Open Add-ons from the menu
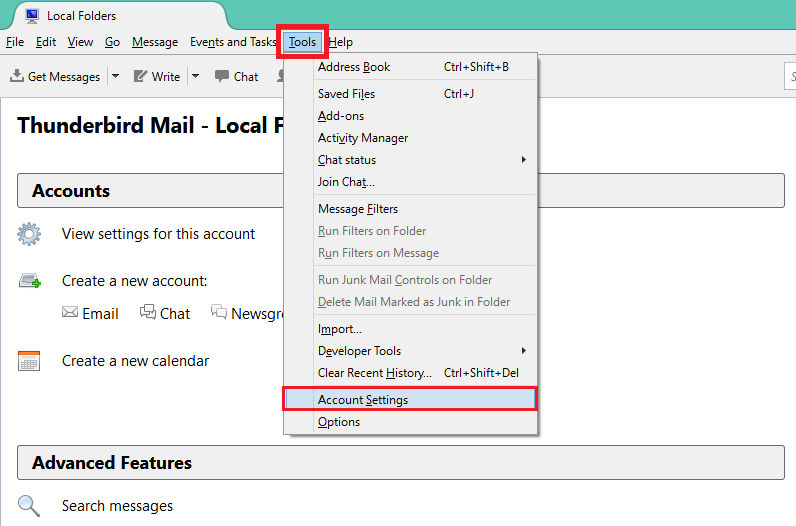796x526 pixels. point(410,116)
